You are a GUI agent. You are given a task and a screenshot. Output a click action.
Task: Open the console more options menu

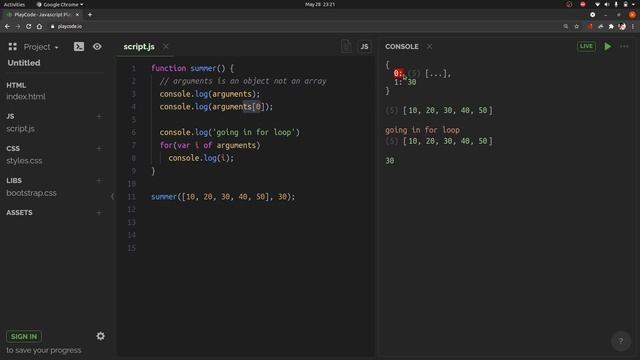[x=624, y=46]
